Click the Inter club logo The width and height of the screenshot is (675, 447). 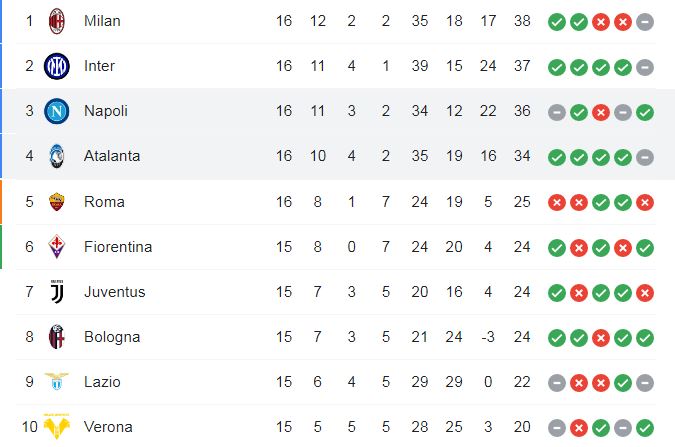56,66
